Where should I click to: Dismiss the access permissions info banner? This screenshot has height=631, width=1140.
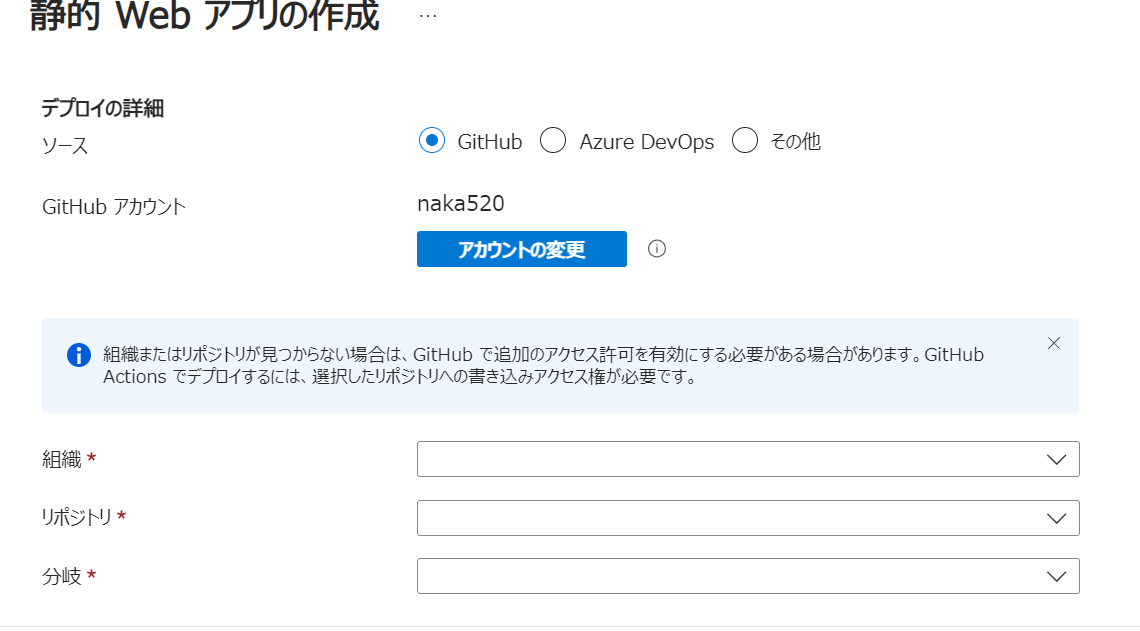click(1053, 342)
